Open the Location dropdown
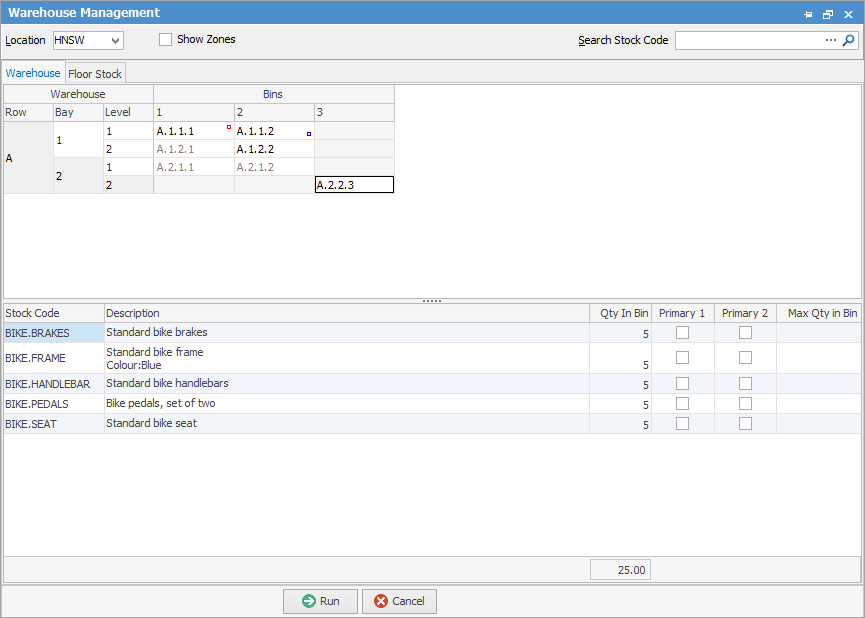The width and height of the screenshot is (865, 618). (116, 41)
